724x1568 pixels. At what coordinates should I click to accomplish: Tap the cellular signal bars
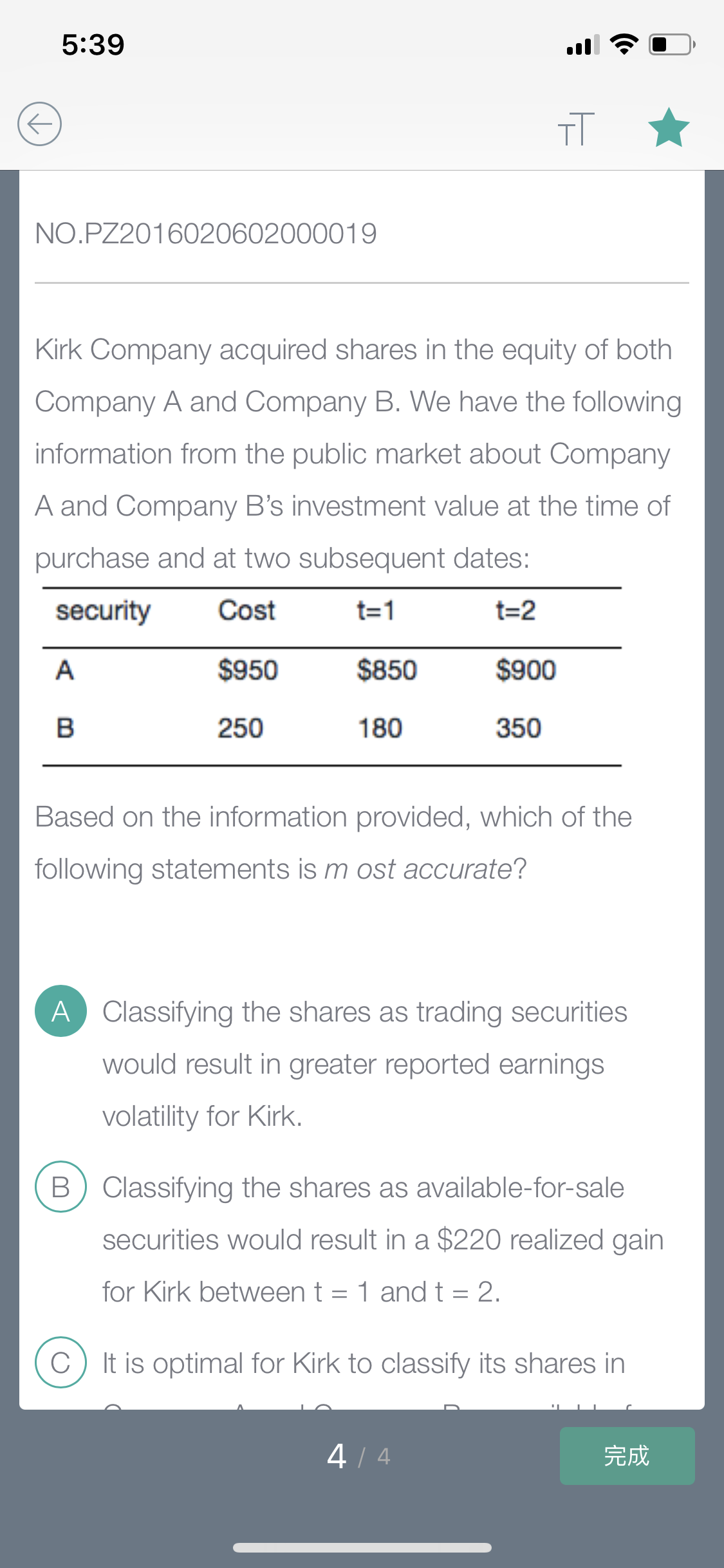click(x=583, y=44)
